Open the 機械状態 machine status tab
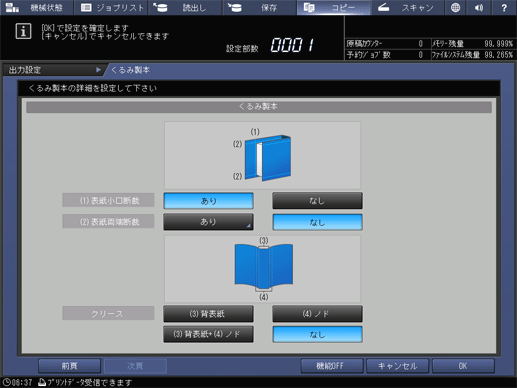 pos(36,7)
